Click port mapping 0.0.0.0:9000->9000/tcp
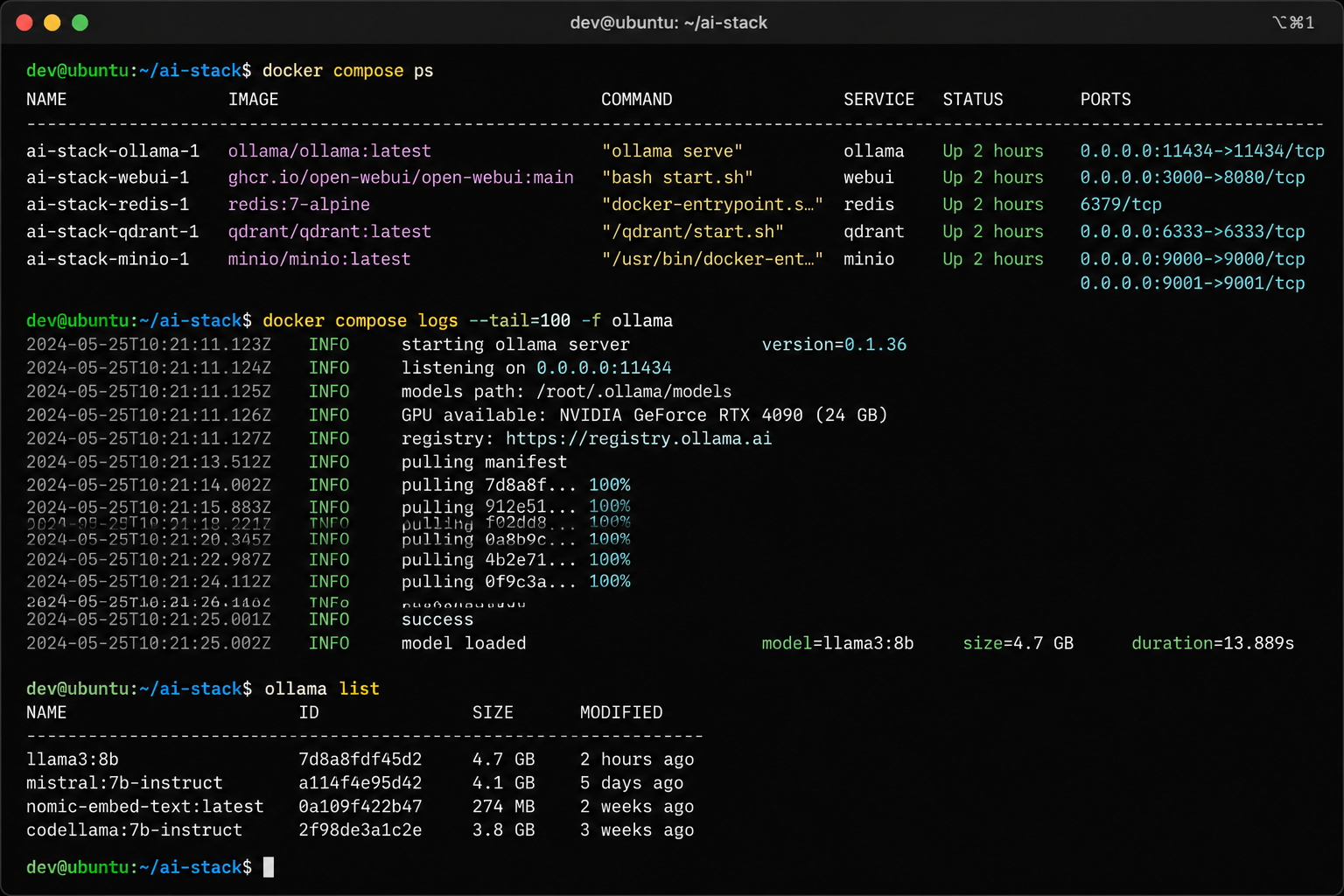Screen dimensions: 1344x896 pyautogui.click(x=1193, y=259)
